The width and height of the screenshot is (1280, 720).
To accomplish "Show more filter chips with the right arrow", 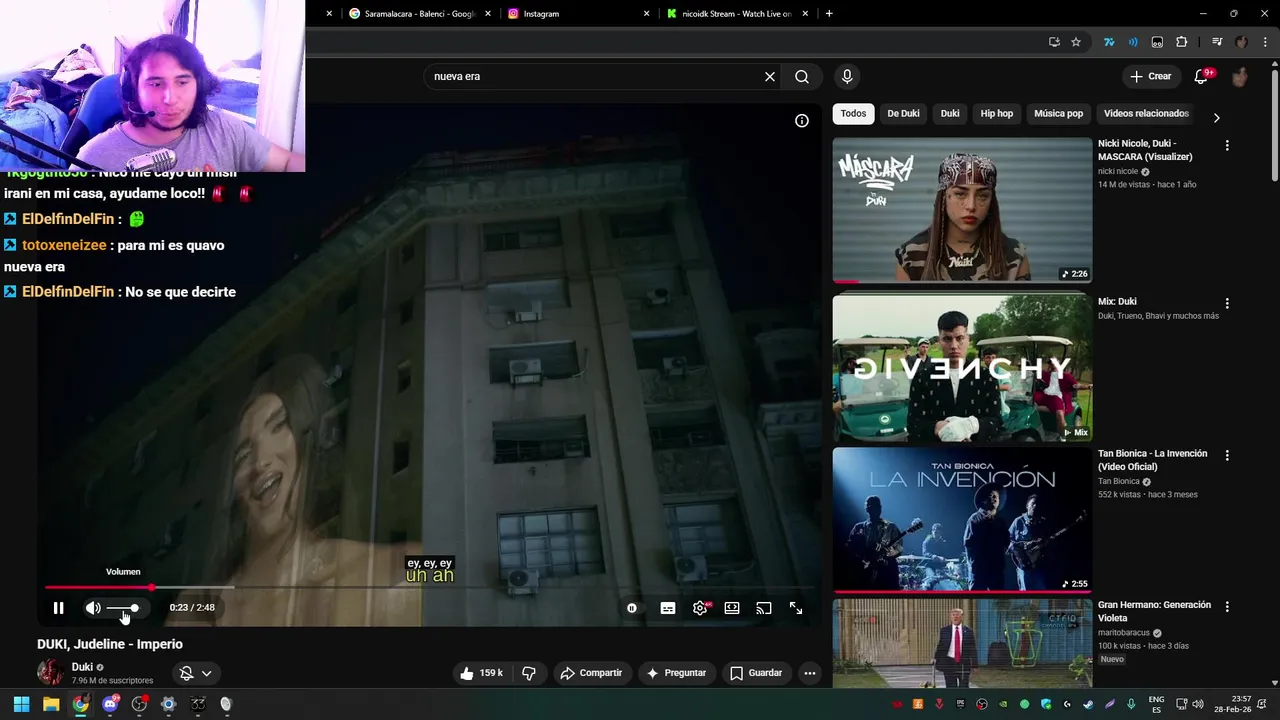I will [x=1217, y=118].
